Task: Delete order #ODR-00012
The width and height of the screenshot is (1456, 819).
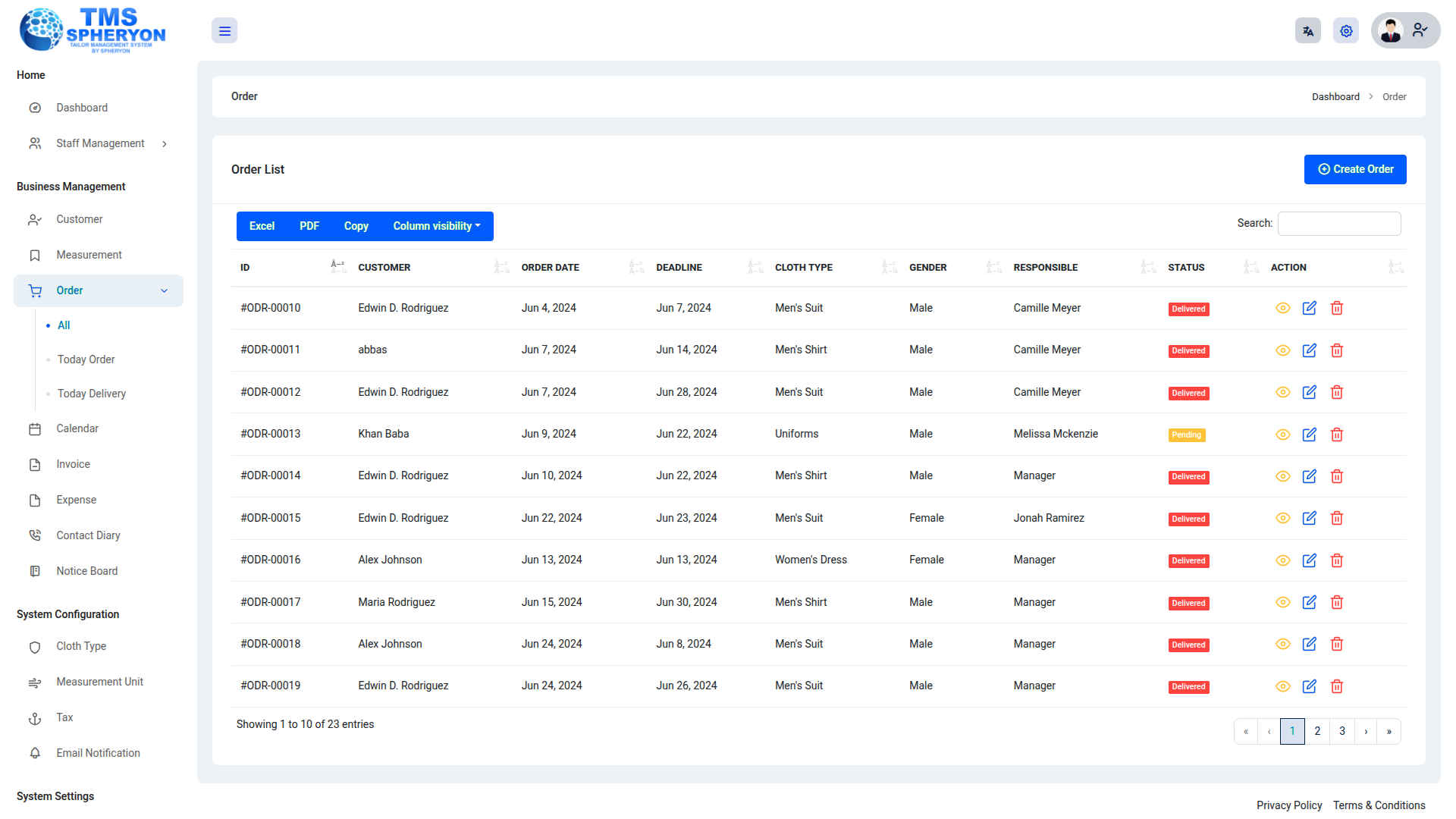Action: click(1337, 392)
